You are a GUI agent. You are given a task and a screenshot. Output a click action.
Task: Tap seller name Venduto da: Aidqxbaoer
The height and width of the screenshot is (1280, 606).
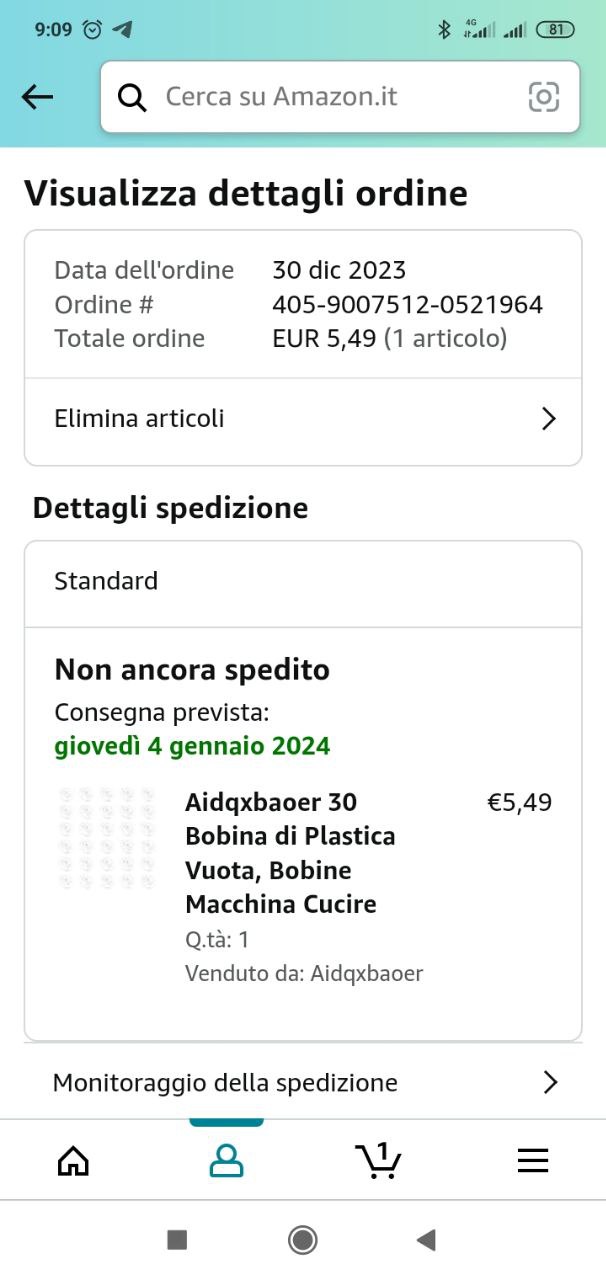[x=304, y=973]
